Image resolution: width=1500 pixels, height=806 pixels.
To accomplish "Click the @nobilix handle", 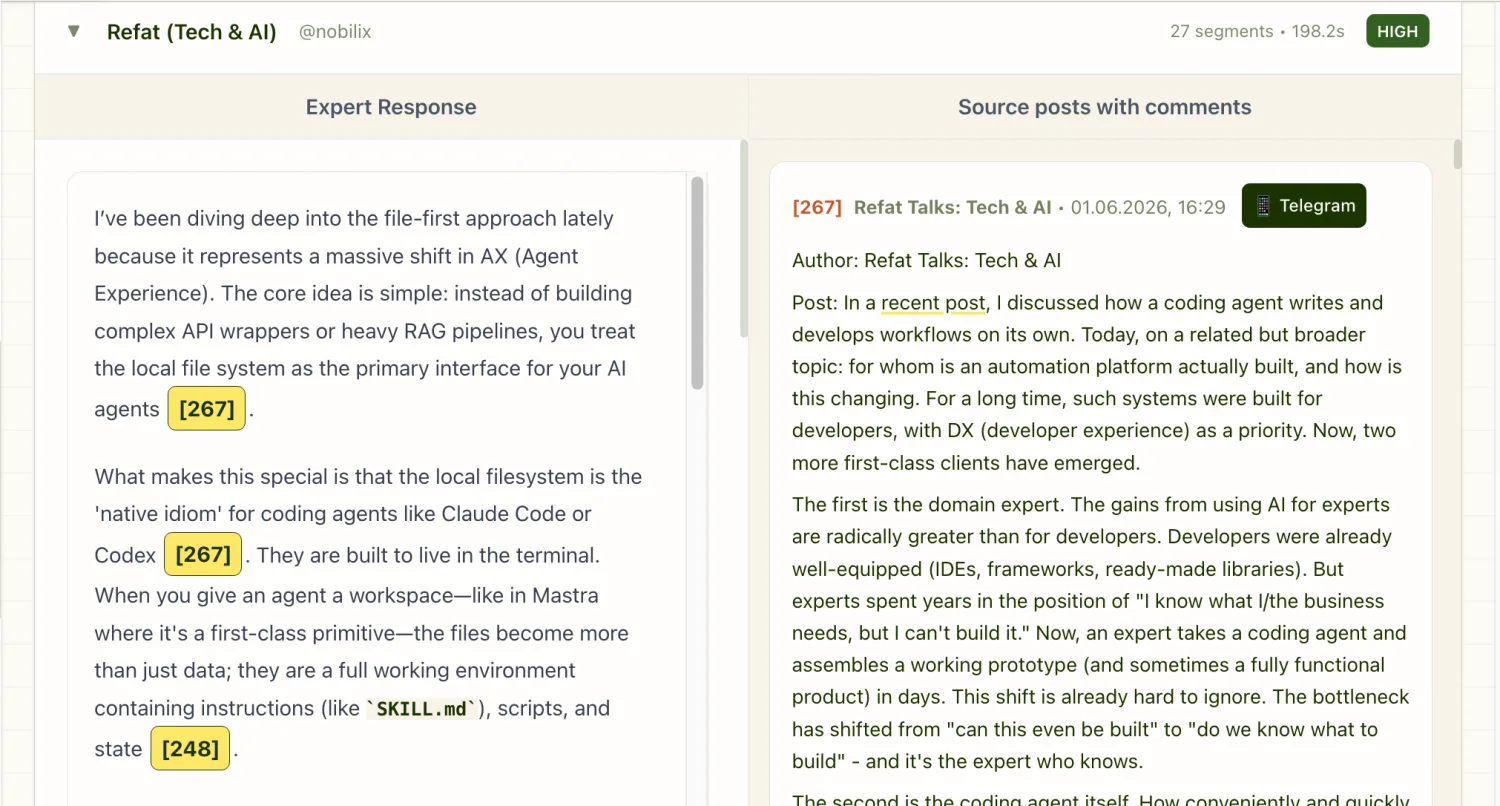I will [335, 32].
